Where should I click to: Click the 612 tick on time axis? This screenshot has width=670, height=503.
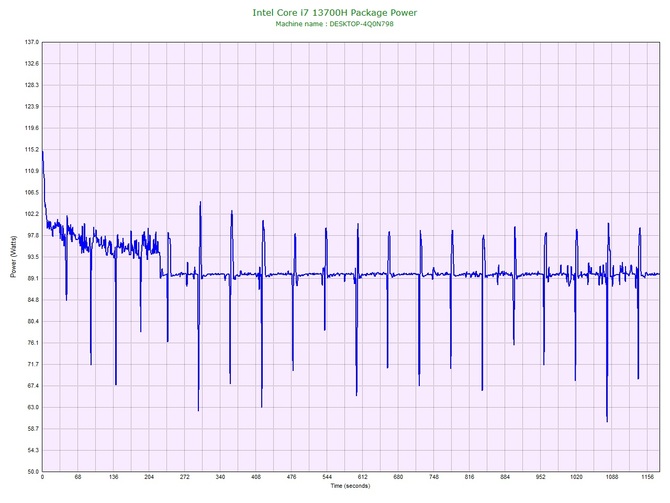[x=363, y=477]
